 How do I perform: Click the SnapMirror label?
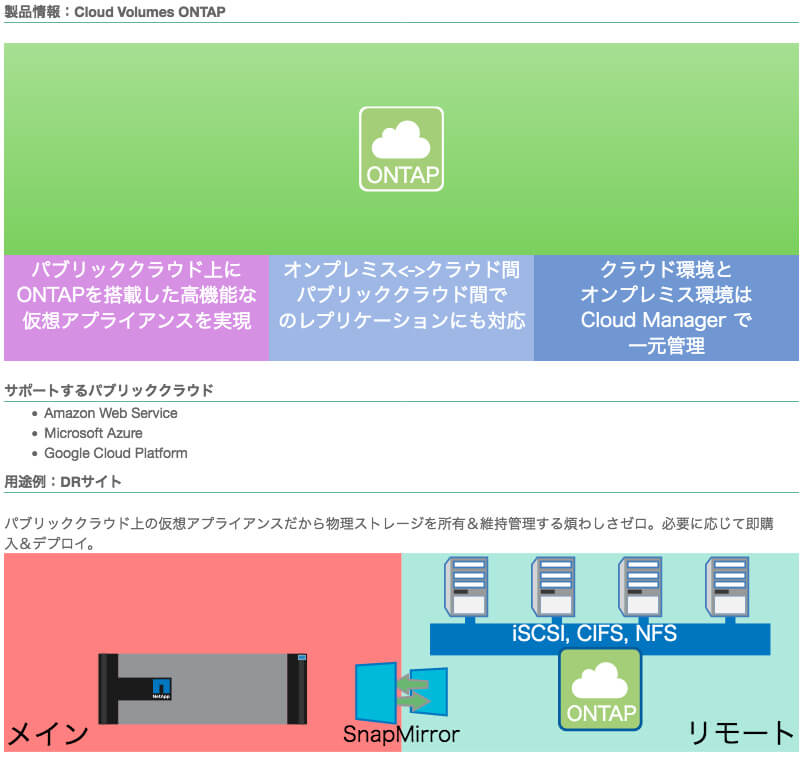pos(402,734)
